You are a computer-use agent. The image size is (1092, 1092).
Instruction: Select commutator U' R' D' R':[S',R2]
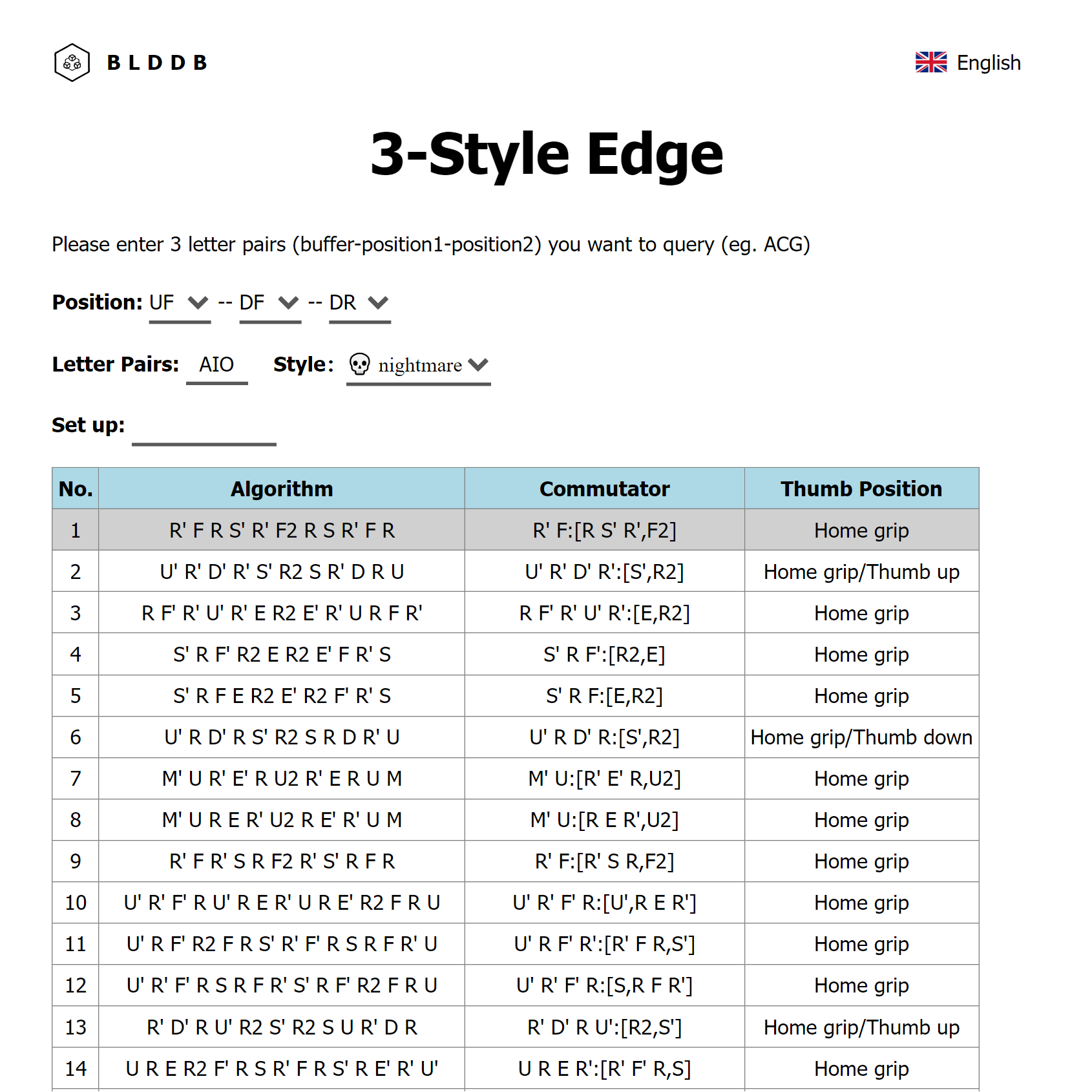[x=604, y=572]
